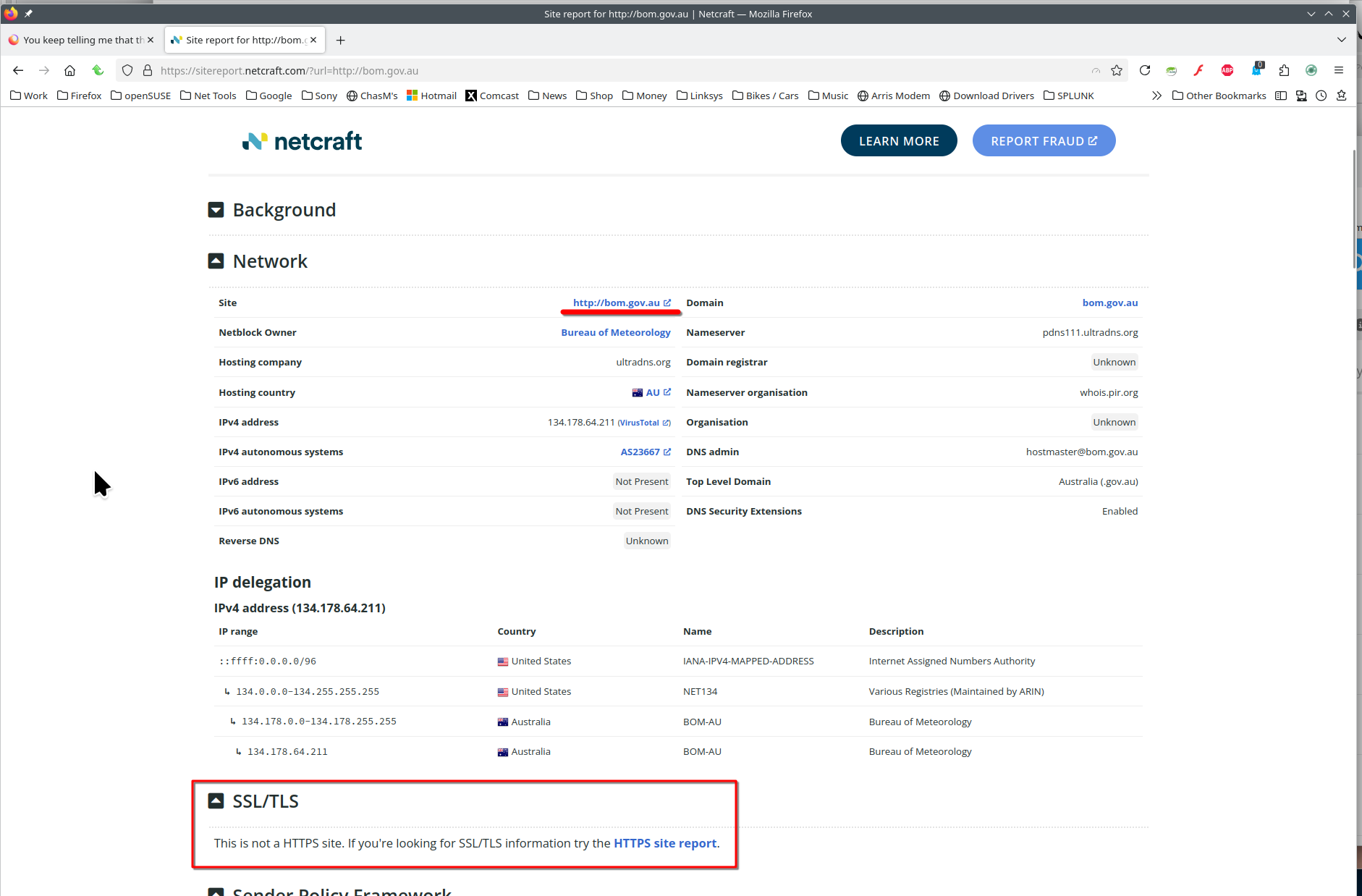1362x896 pixels.
Task: View site security via the padlock icon
Action: click(x=148, y=70)
